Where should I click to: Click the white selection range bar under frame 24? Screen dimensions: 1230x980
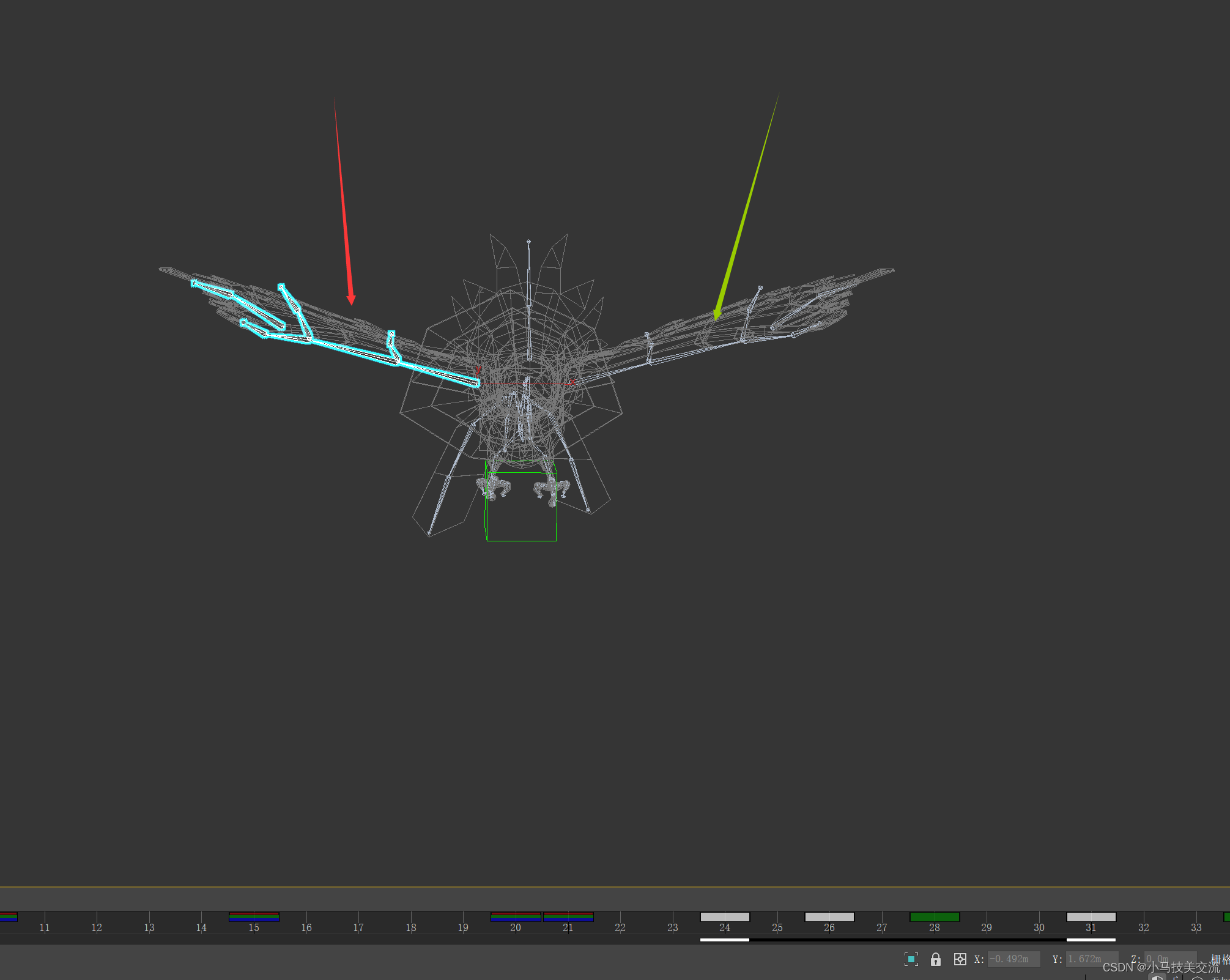725,940
